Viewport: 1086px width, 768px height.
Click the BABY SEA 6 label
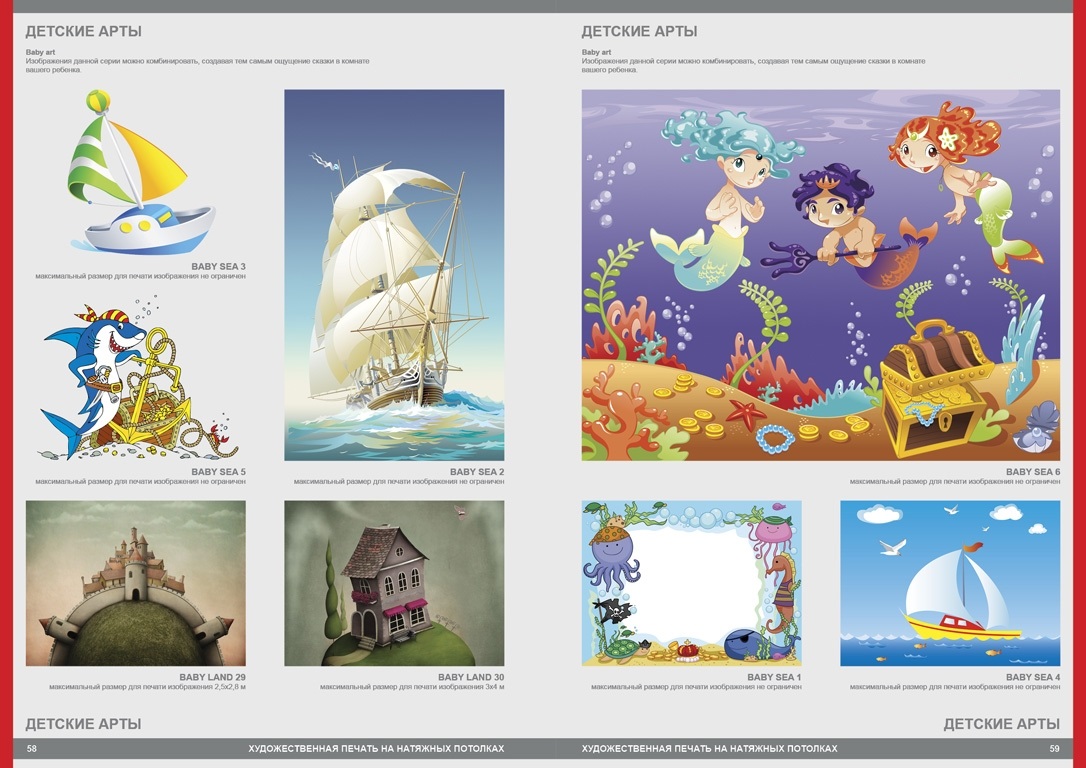(x=1032, y=472)
